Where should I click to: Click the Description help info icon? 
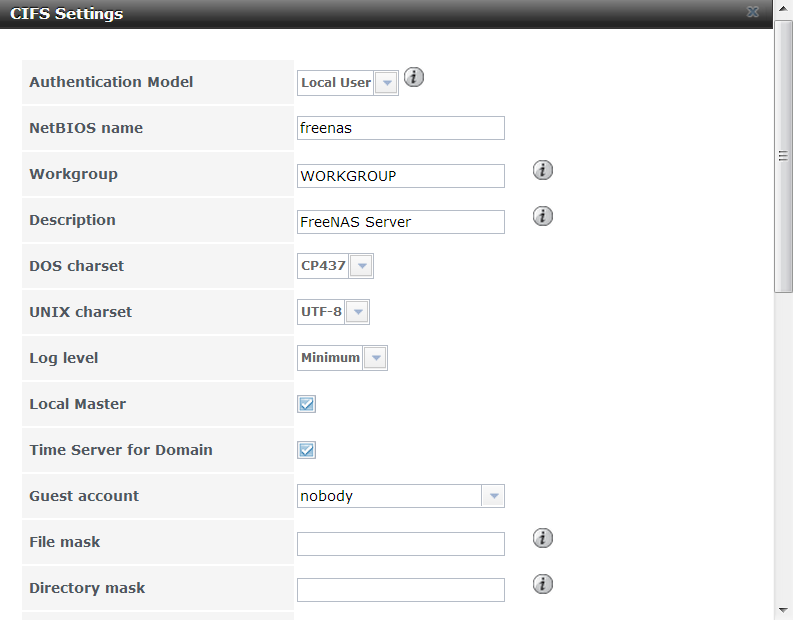[543, 216]
